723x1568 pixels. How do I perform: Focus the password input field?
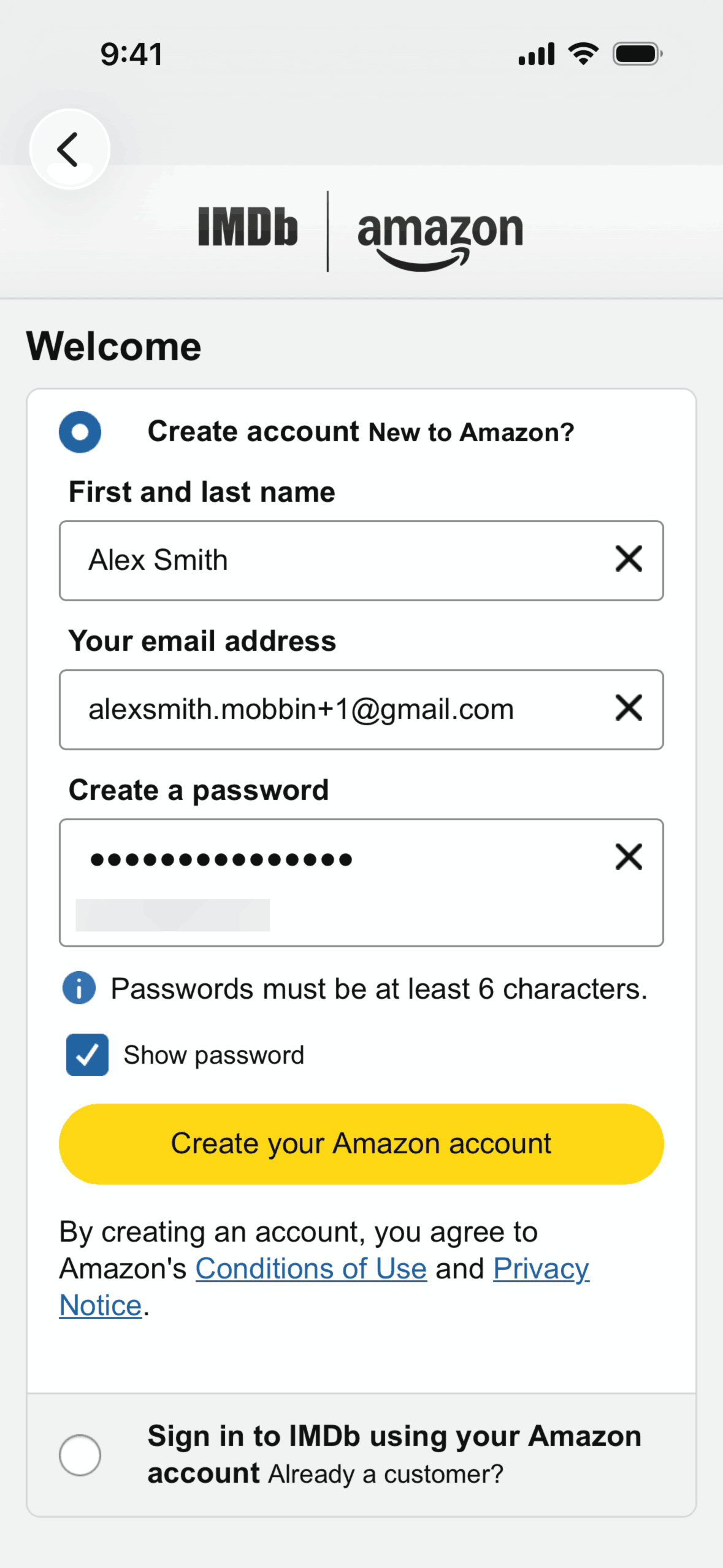(x=361, y=883)
